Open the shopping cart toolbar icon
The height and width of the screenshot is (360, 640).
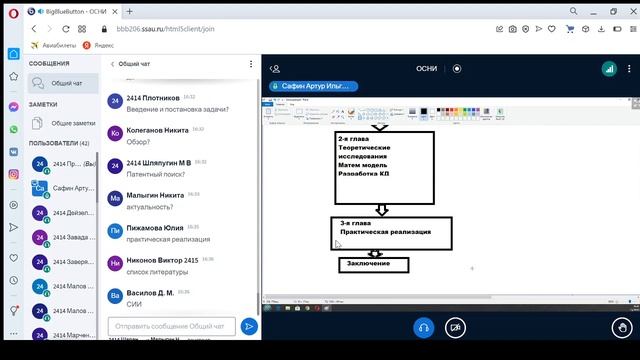point(570,29)
